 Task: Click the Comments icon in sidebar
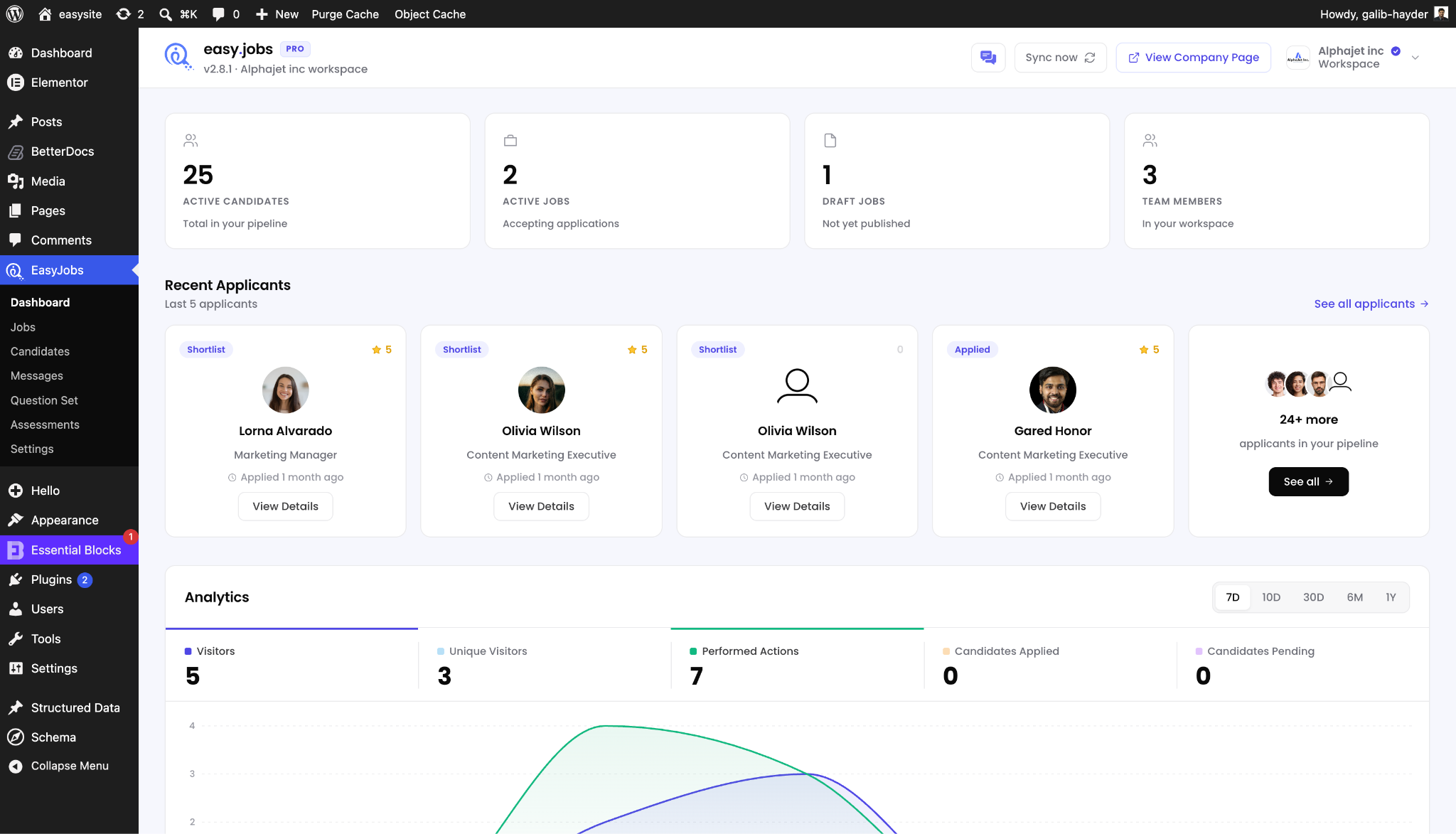coord(16,240)
